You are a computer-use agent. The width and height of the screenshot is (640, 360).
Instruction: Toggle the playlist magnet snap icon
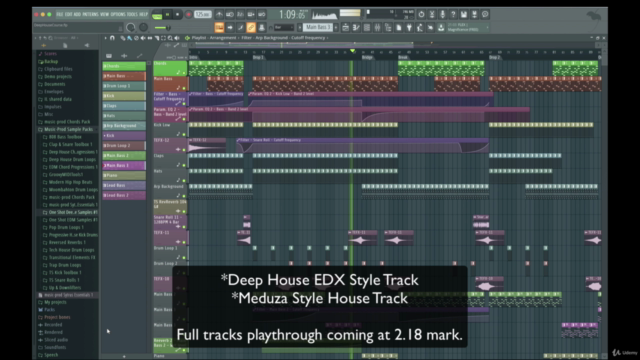pos(112,38)
